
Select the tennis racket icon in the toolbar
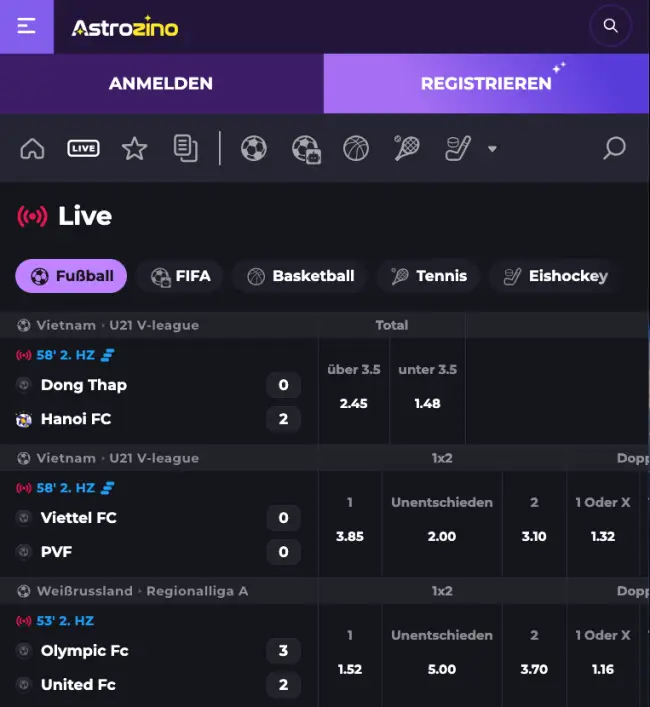(x=407, y=148)
